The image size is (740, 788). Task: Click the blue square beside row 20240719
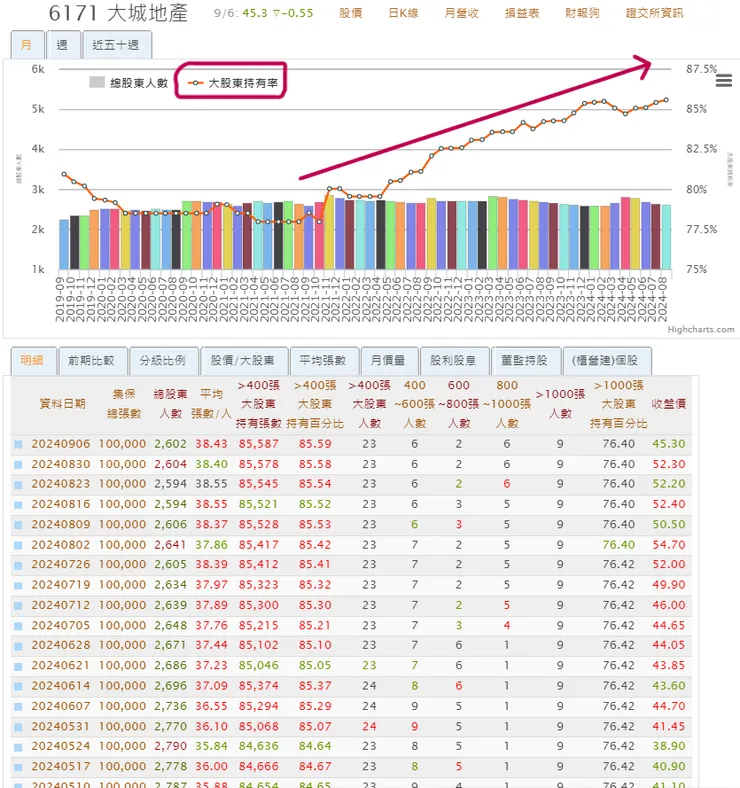point(19,585)
